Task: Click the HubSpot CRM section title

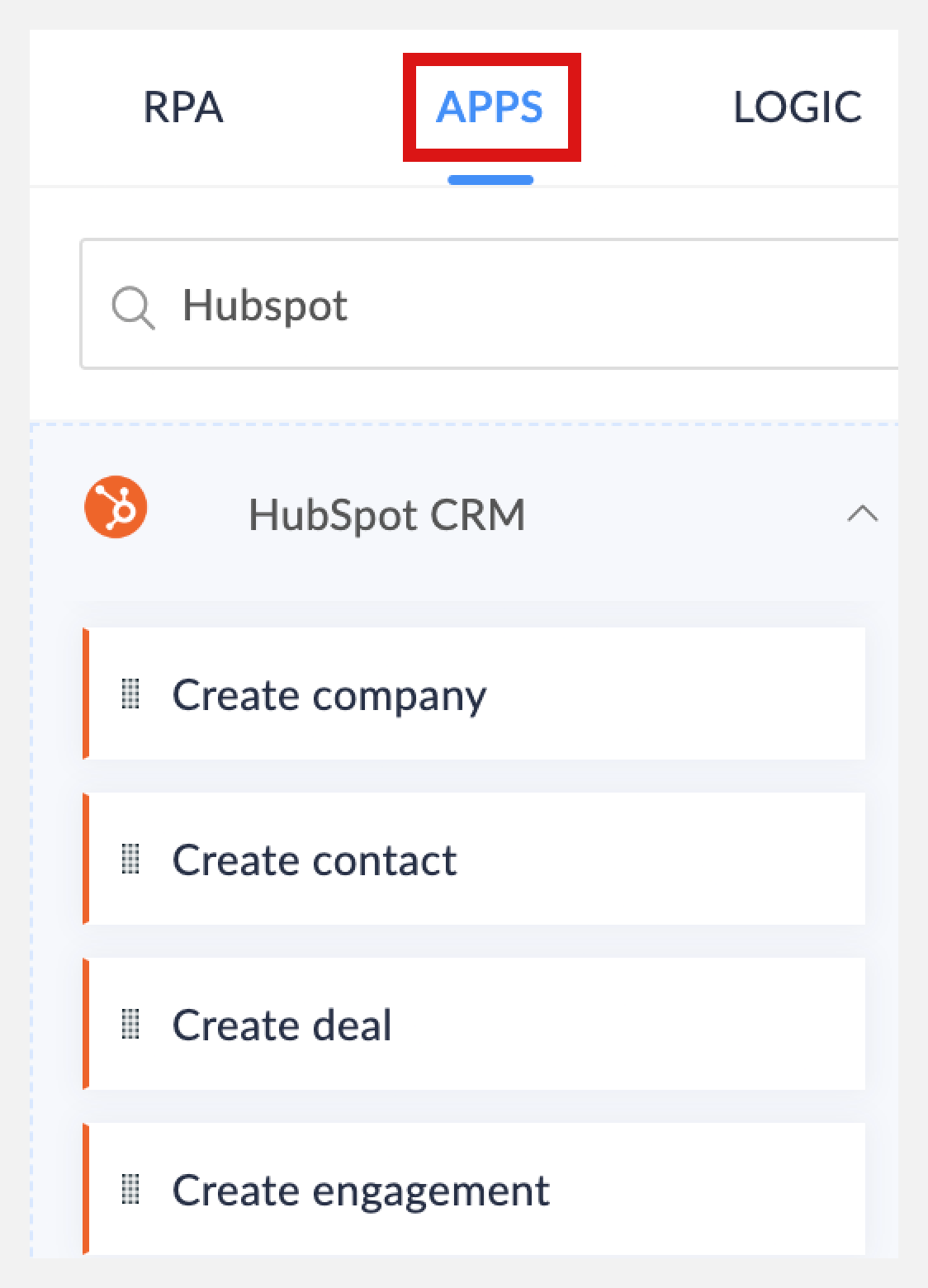Action: tap(388, 512)
